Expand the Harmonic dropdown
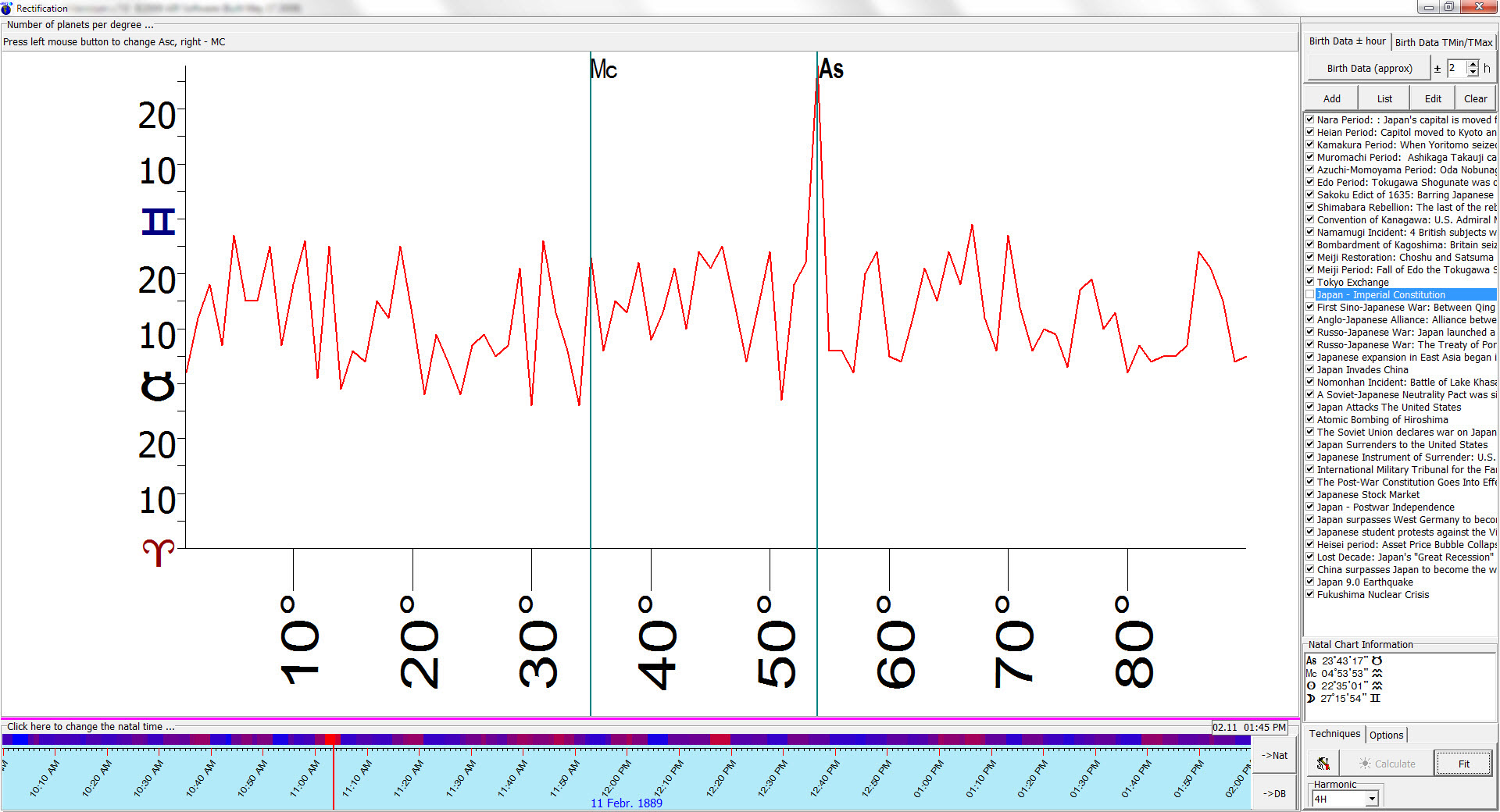Image resolution: width=1500 pixels, height=812 pixels. click(1372, 799)
